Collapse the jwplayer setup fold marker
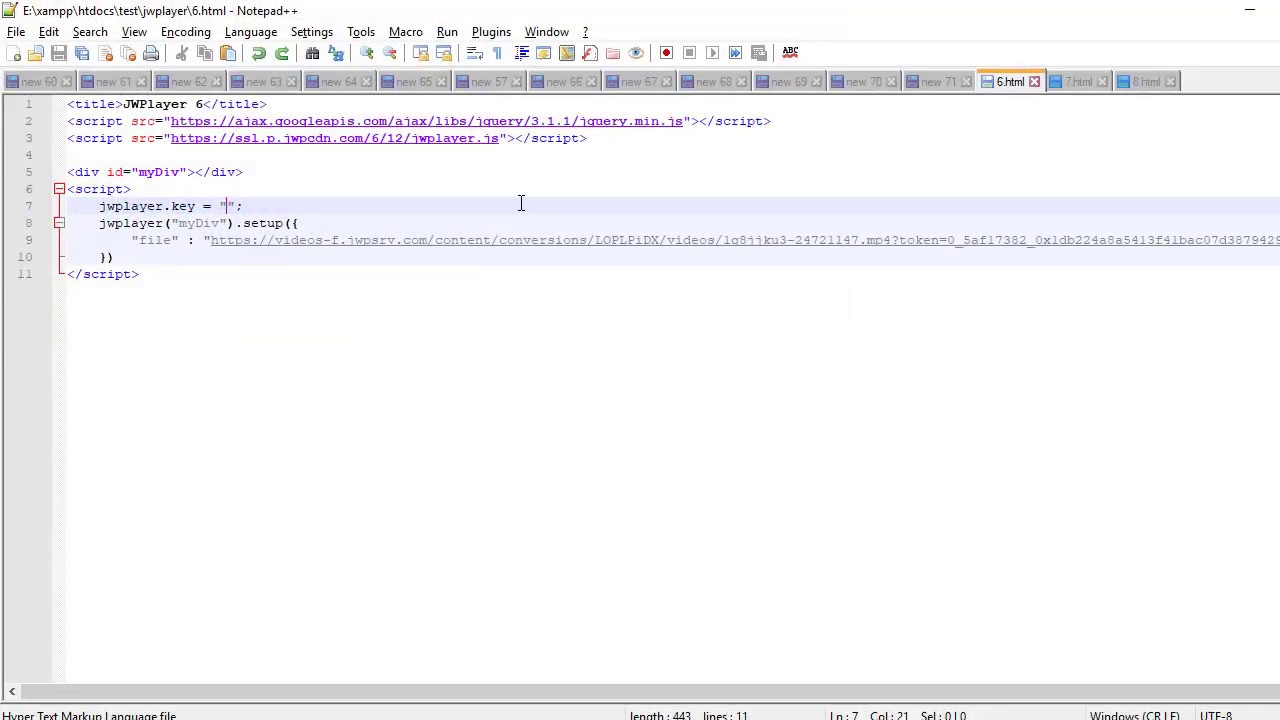The image size is (1280, 720). click(x=59, y=223)
